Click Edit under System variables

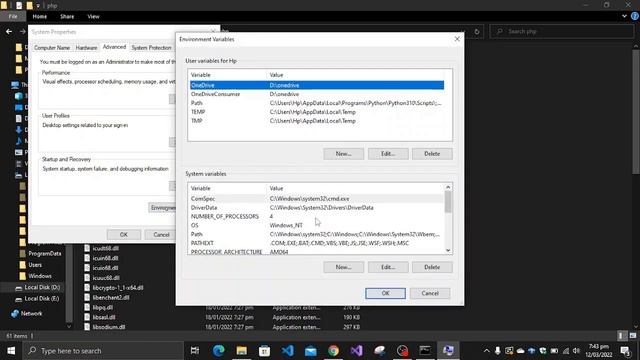(x=388, y=267)
